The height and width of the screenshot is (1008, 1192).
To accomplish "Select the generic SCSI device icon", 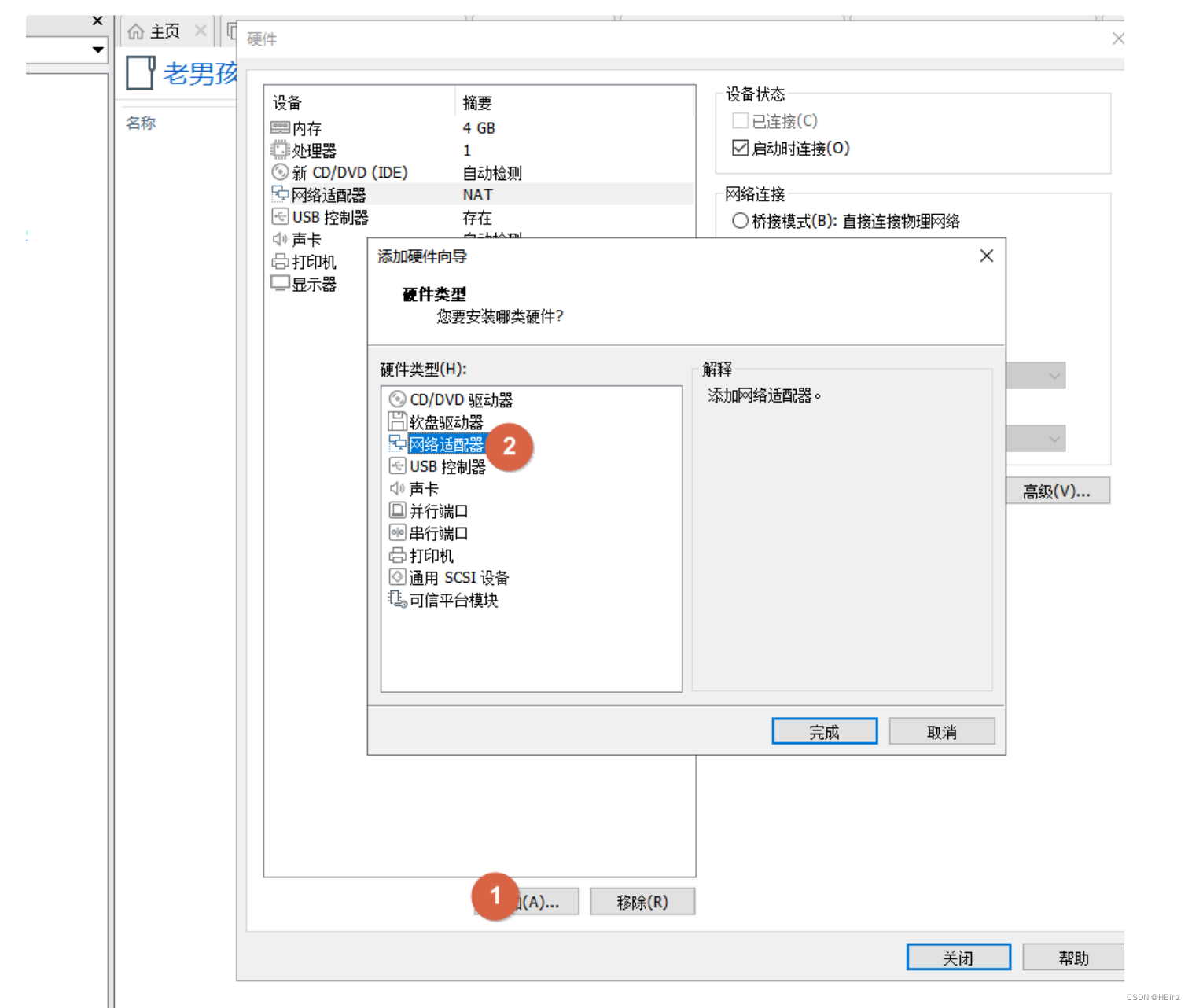I will click(x=398, y=577).
